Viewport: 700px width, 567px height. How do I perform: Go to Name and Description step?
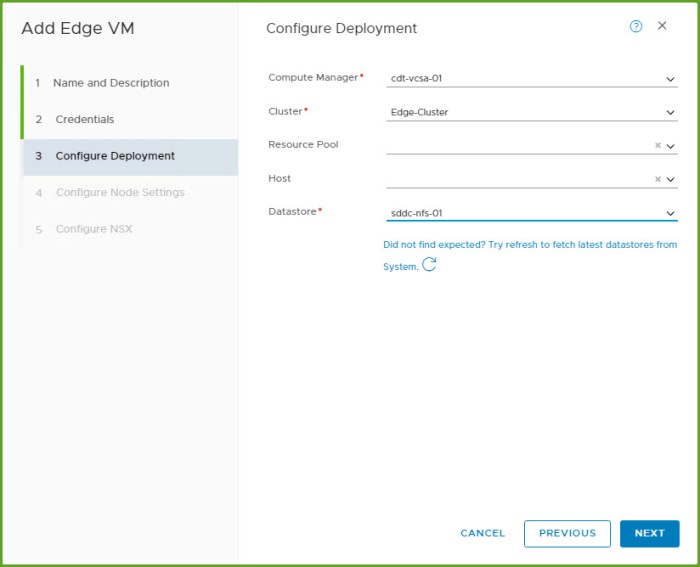(x=110, y=83)
